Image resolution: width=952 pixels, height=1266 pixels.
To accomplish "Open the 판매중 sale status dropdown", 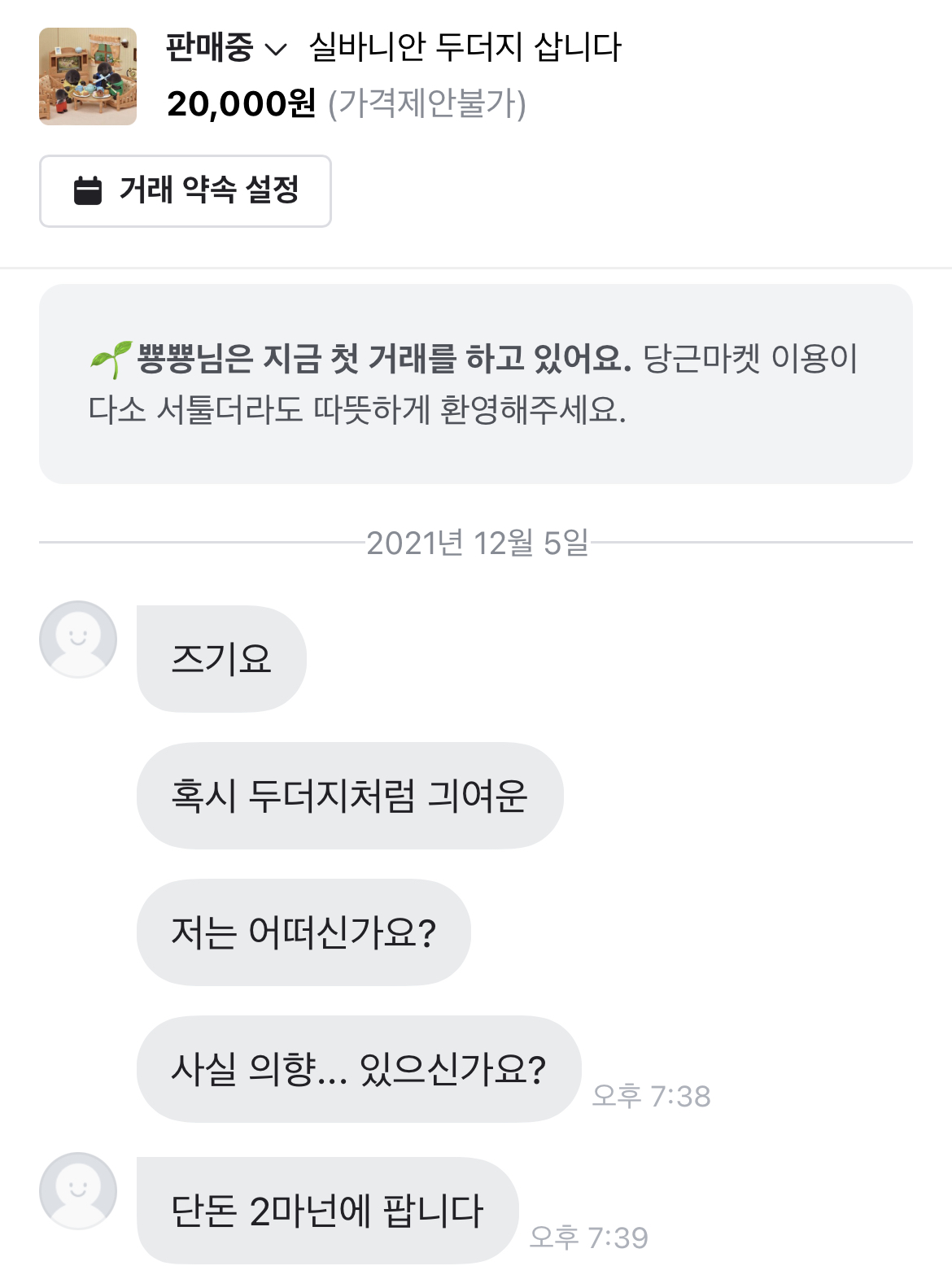I will 210,47.
